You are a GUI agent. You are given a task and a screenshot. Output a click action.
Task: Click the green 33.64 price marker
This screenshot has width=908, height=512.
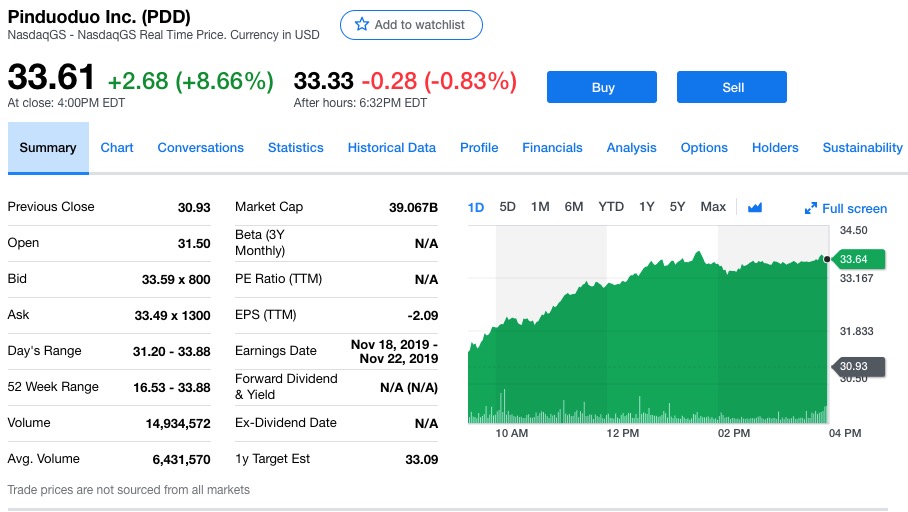pos(859,259)
